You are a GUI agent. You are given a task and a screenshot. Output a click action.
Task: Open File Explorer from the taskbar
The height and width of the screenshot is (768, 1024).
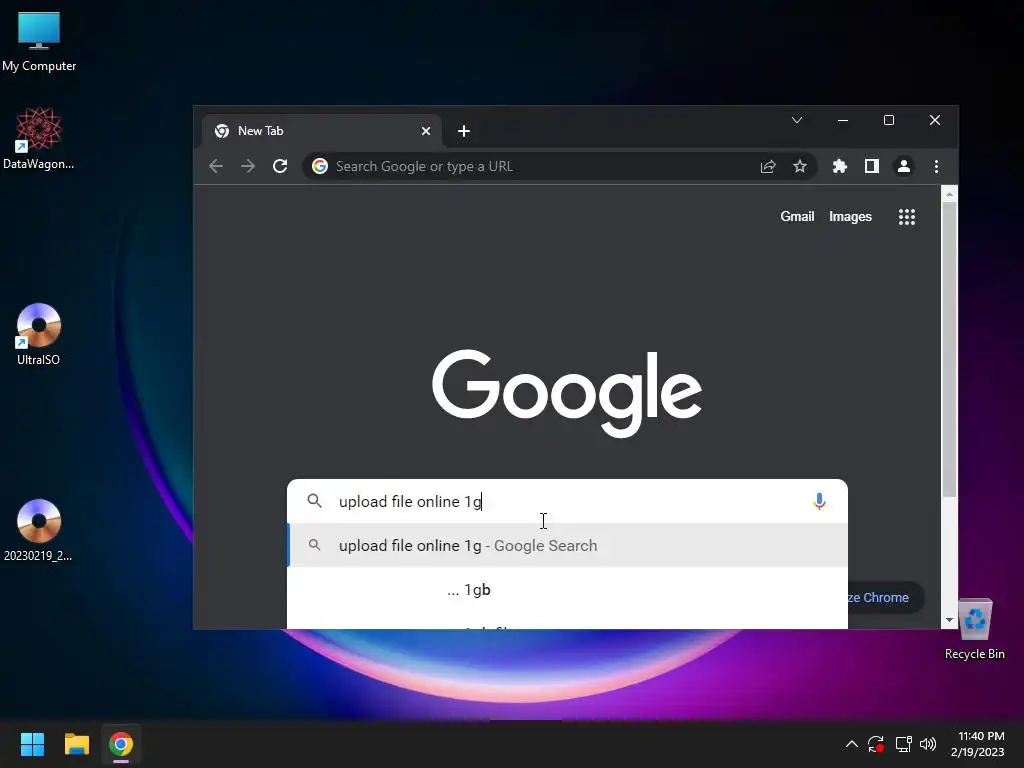[76, 744]
